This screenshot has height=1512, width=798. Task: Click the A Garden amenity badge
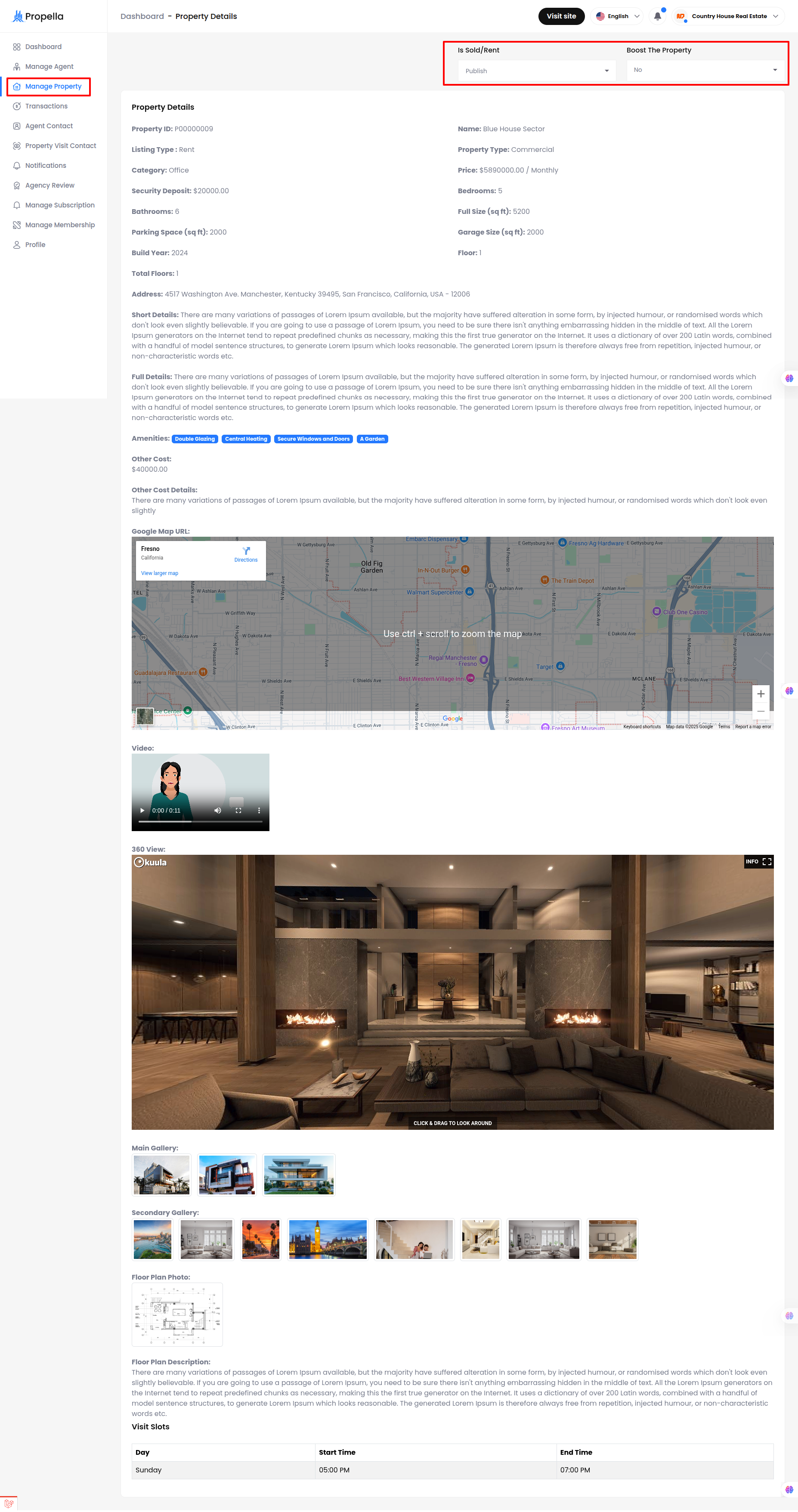pos(372,439)
